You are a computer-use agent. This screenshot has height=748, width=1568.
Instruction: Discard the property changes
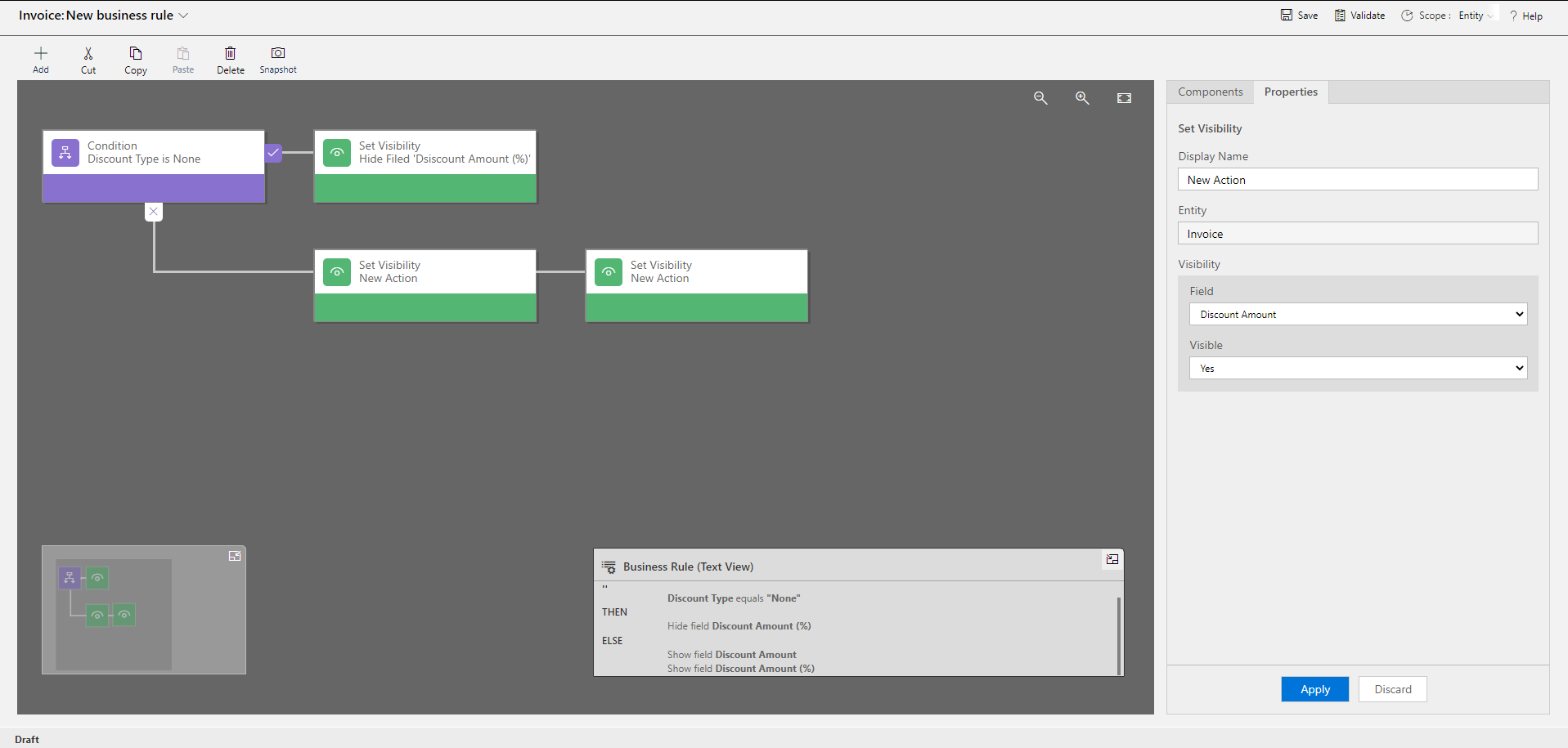(x=1391, y=689)
